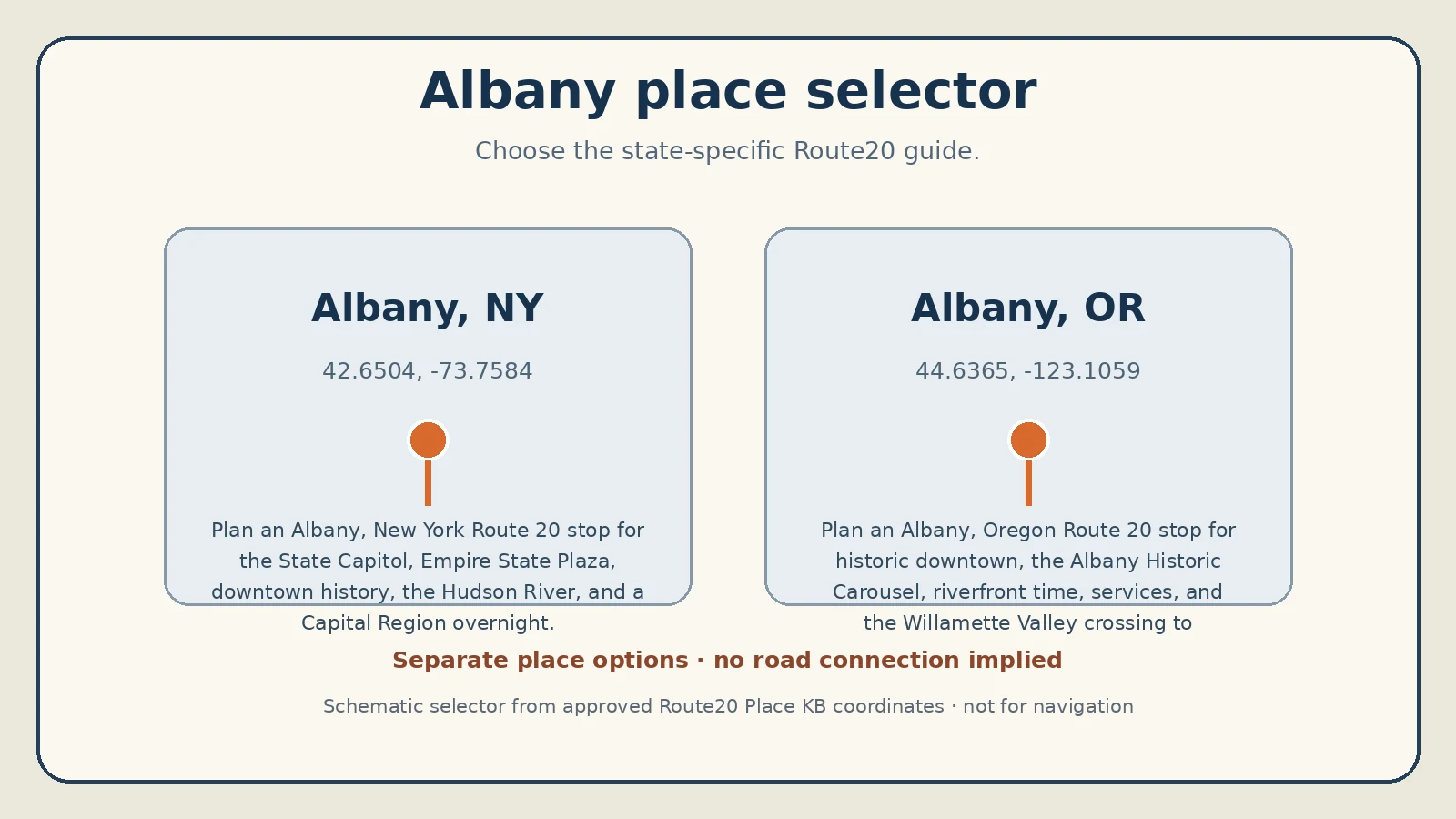Open the Albany, New York Route 20 description
1456x819 pixels.
[428, 576]
